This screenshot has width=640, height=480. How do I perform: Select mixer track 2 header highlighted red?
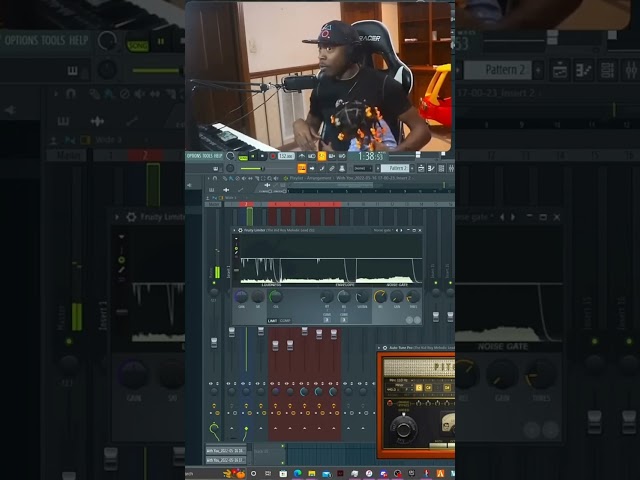tap(246, 204)
